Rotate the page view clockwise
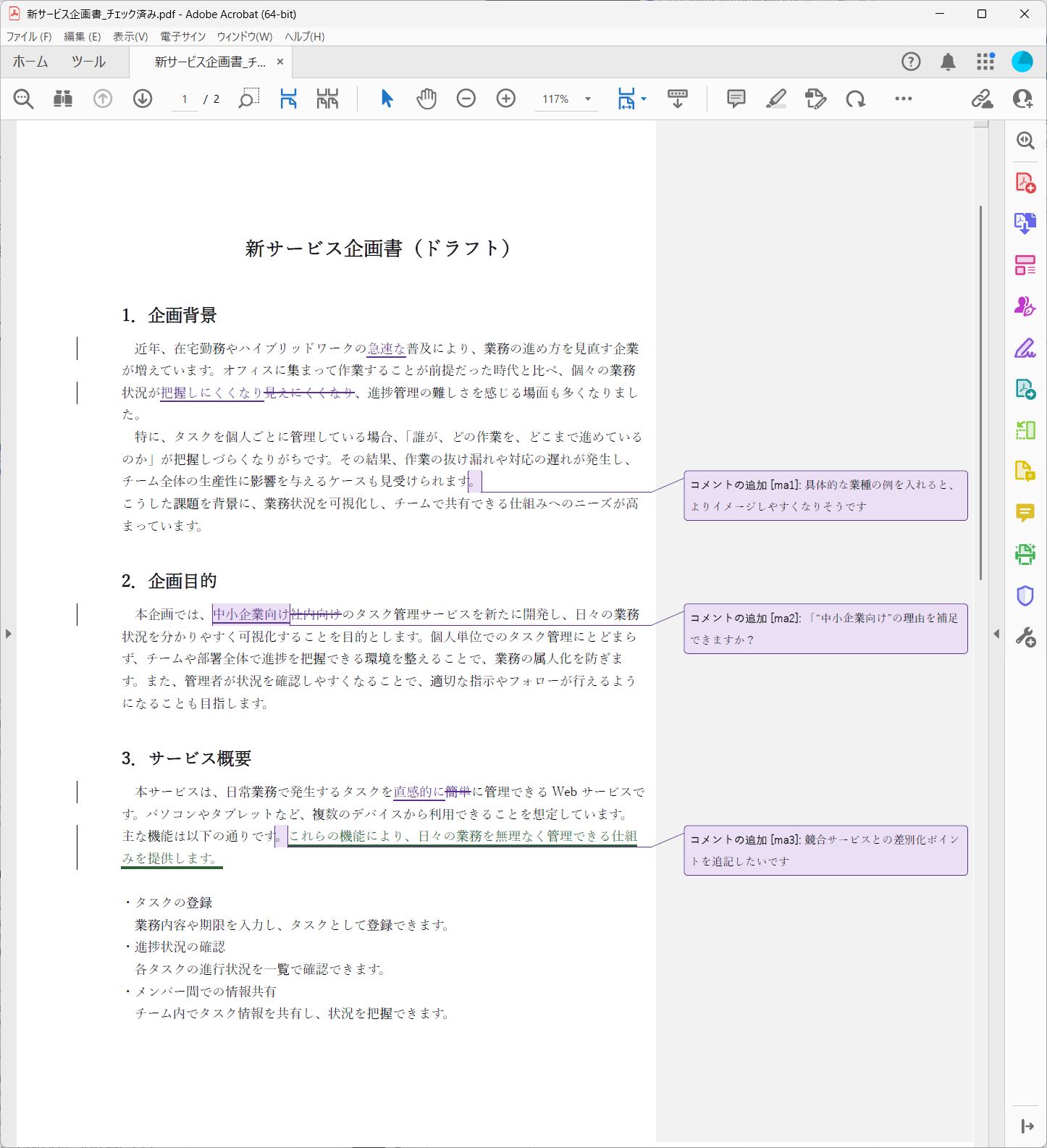 point(856,99)
